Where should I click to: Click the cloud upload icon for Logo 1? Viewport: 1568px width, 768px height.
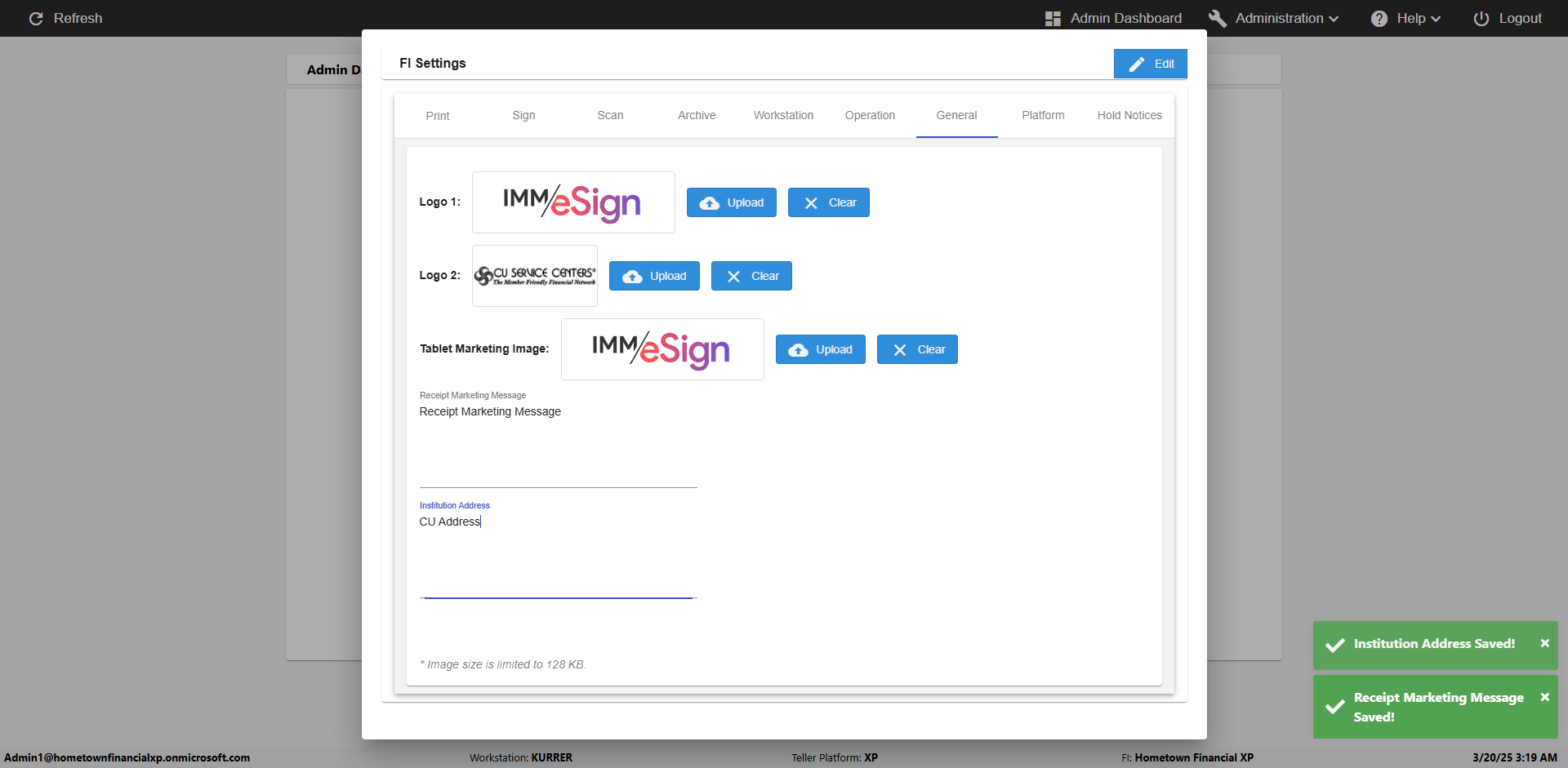click(x=710, y=203)
